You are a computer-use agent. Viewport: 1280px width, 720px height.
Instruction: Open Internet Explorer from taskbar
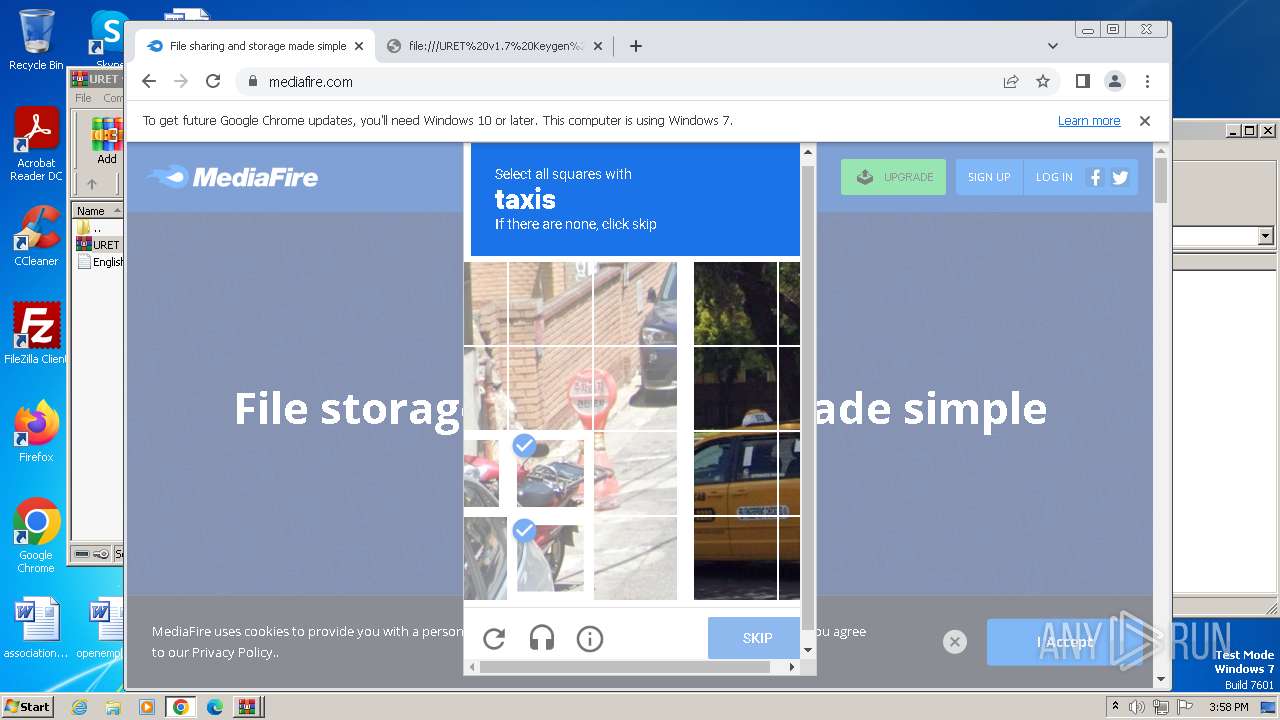tap(79, 707)
